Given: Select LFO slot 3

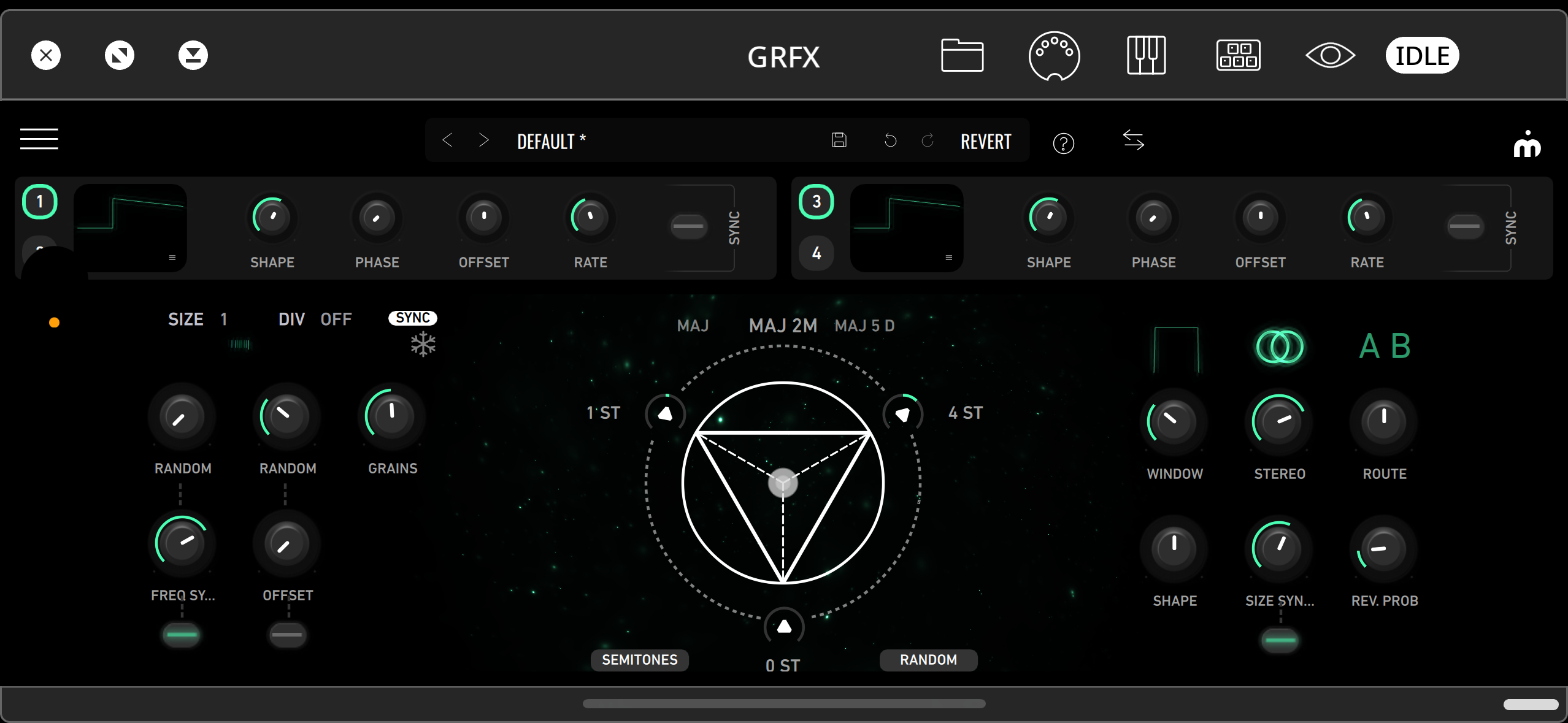Looking at the screenshot, I should (x=817, y=202).
